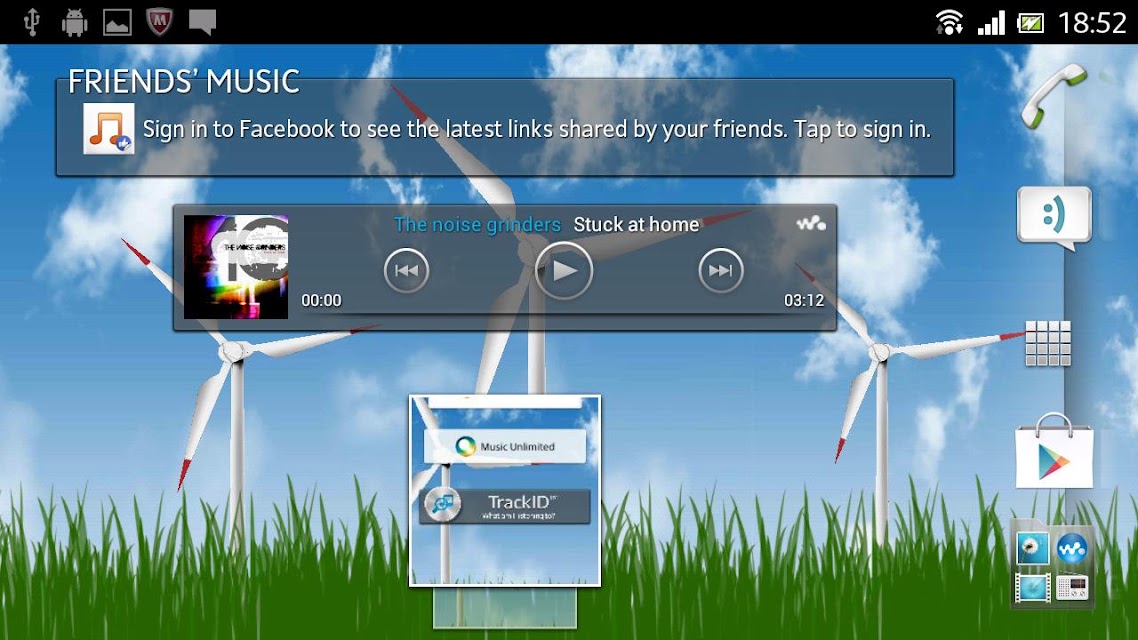The height and width of the screenshot is (640, 1138).
Task: Open the Album app in media folder
Action: (x=1032, y=549)
